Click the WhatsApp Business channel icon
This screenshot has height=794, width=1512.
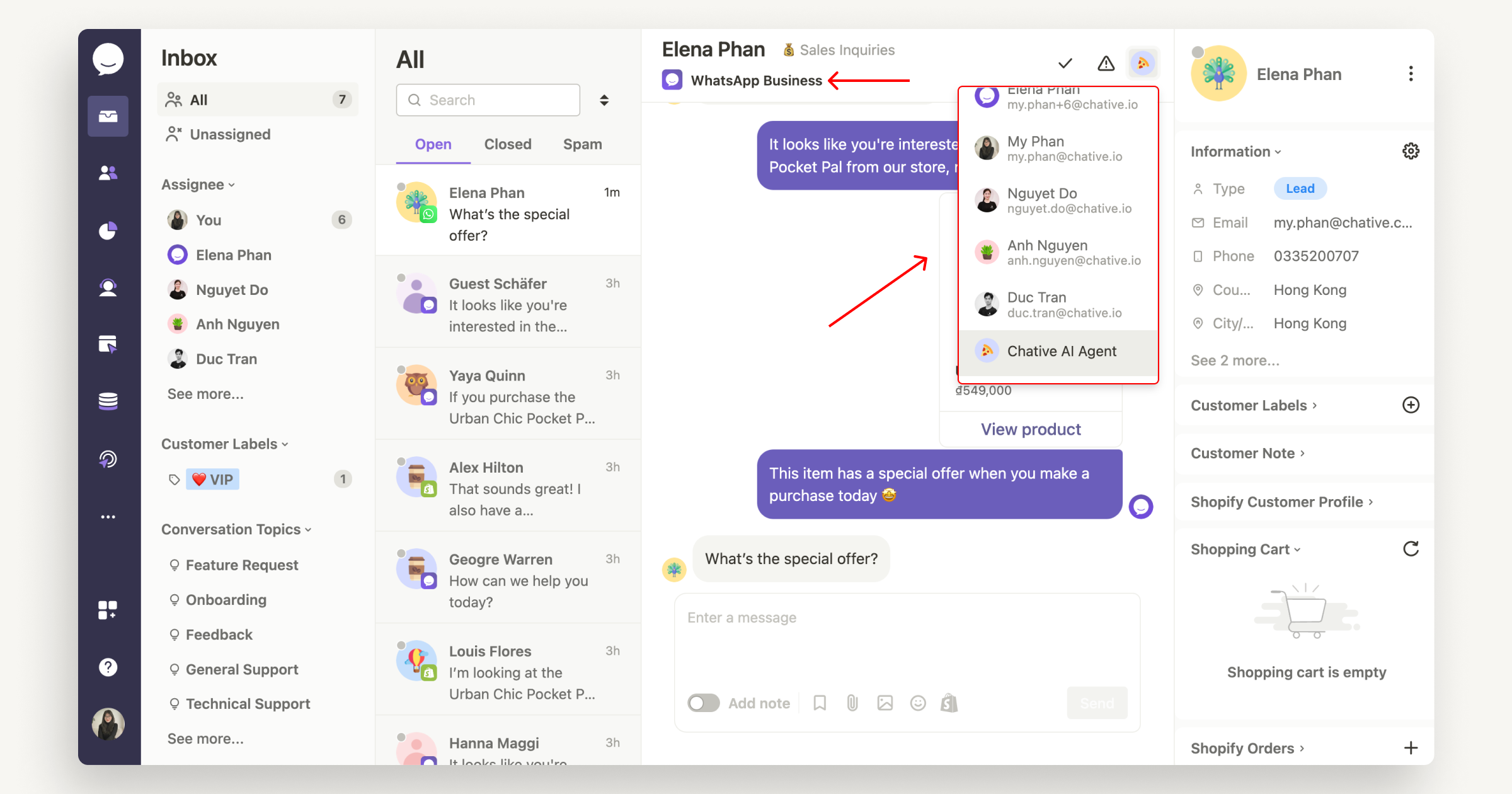pos(671,79)
